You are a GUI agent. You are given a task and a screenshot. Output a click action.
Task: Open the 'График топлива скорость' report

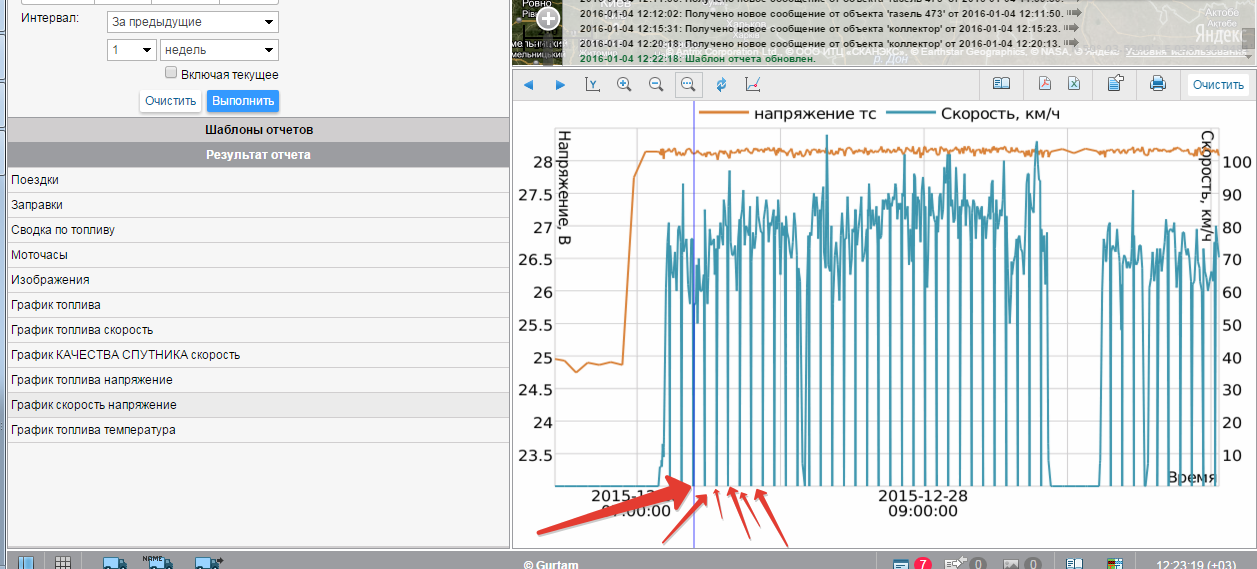[82, 330]
